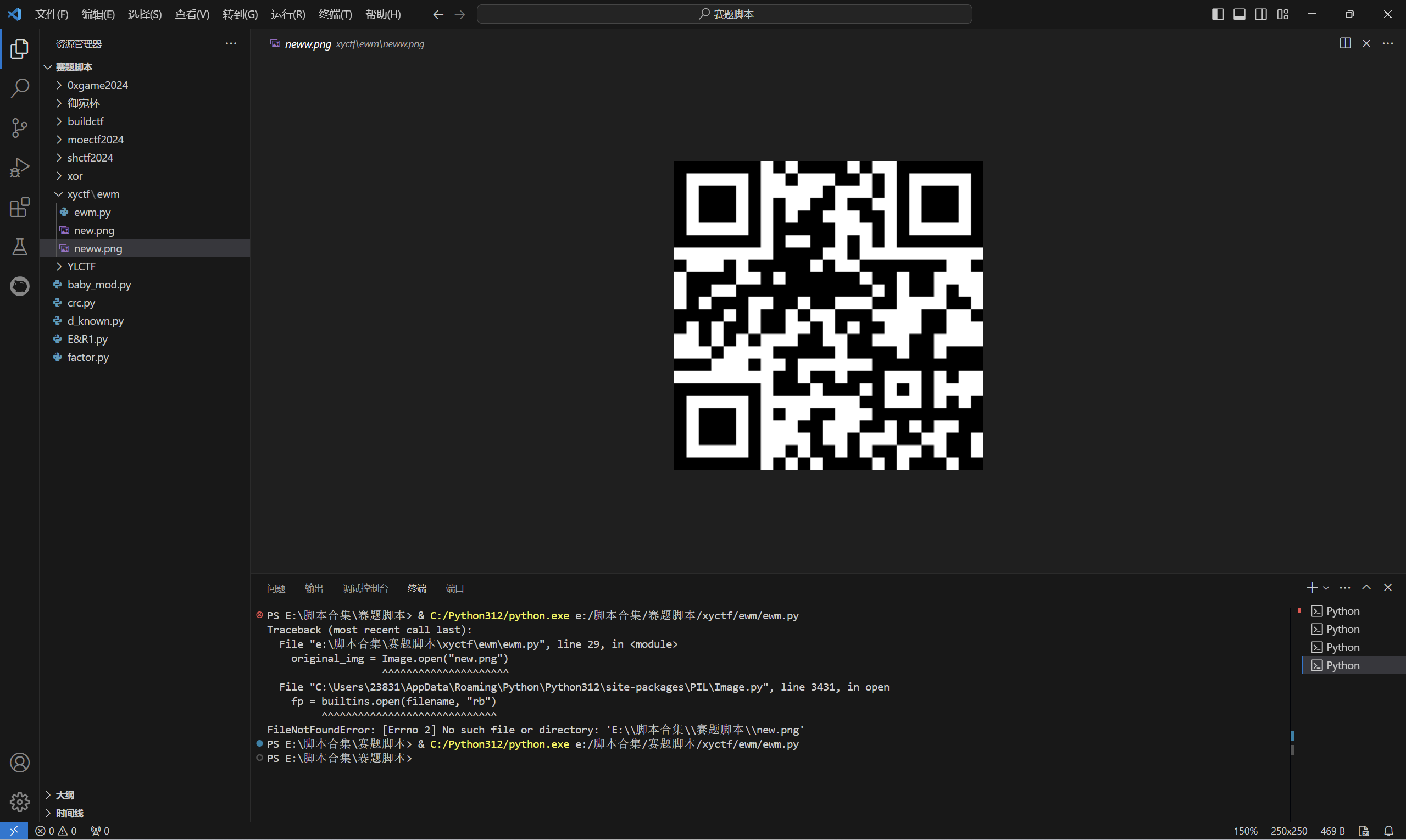Expand the buildctf folder
1406x840 pixels.
coord(145,122)
